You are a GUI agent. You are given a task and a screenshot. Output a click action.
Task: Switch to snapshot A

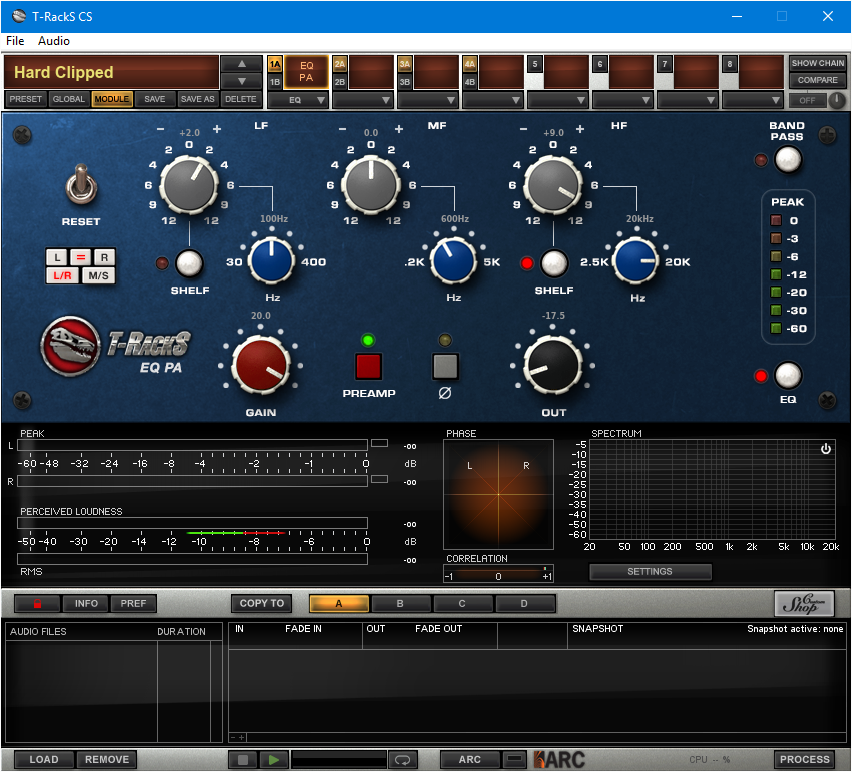coord(339,604)
